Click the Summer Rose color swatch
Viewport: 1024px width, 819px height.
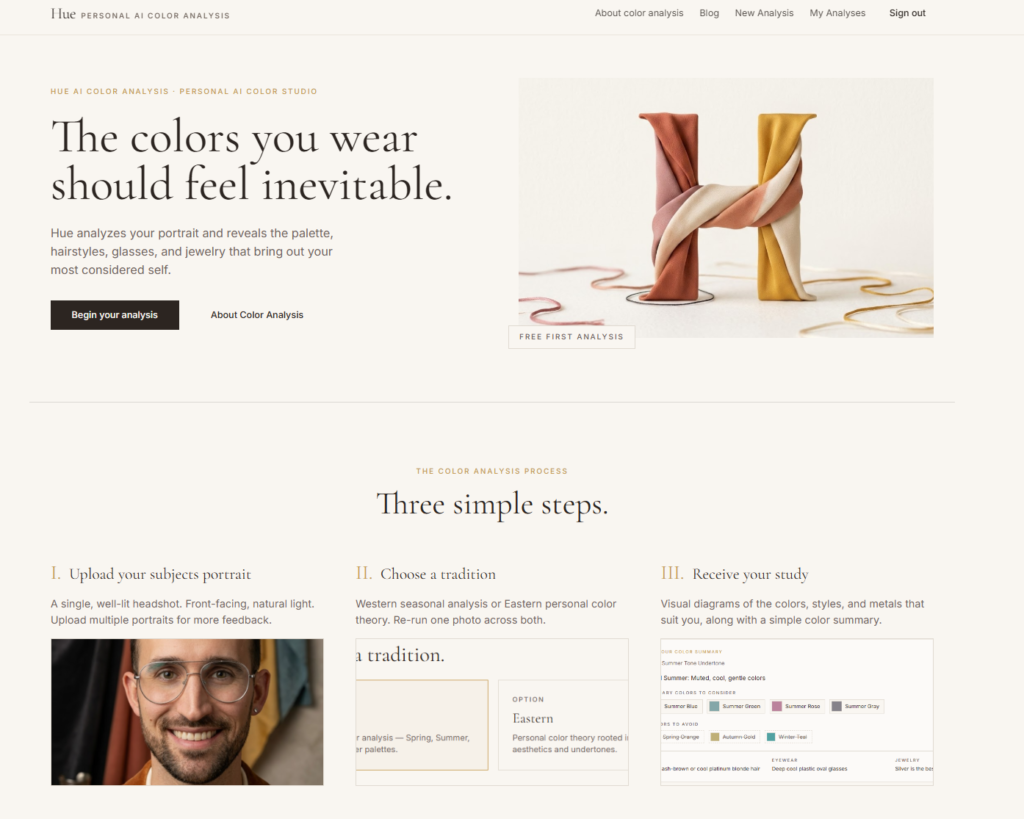tap(796, 706)
